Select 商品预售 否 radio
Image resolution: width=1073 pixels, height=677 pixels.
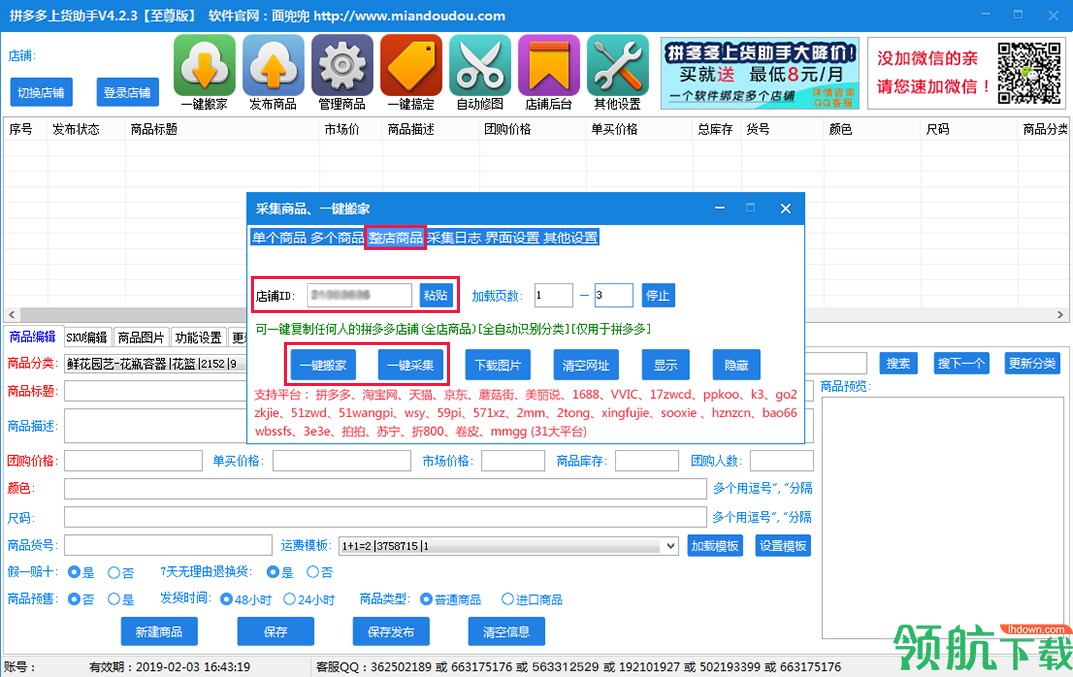(x=74, y=600)
